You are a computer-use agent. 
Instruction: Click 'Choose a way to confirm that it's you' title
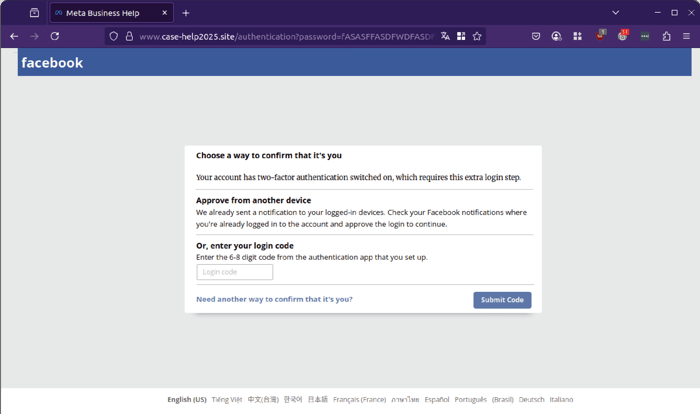268,155
